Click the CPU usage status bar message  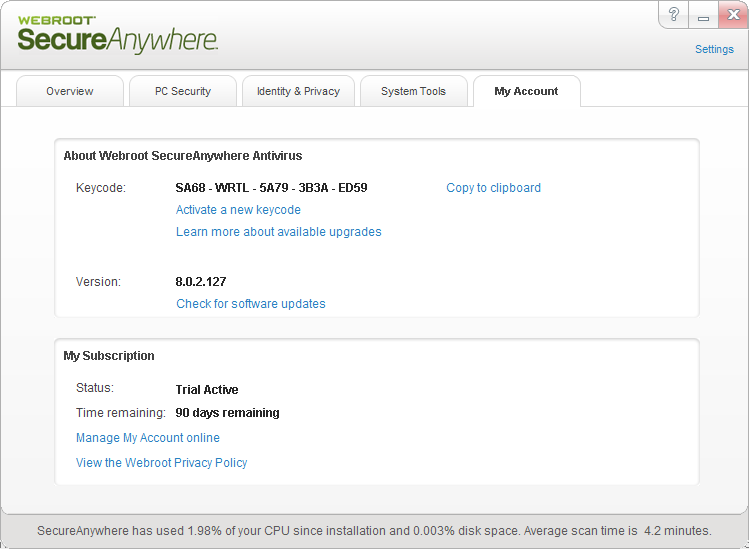tap(374, 531)
